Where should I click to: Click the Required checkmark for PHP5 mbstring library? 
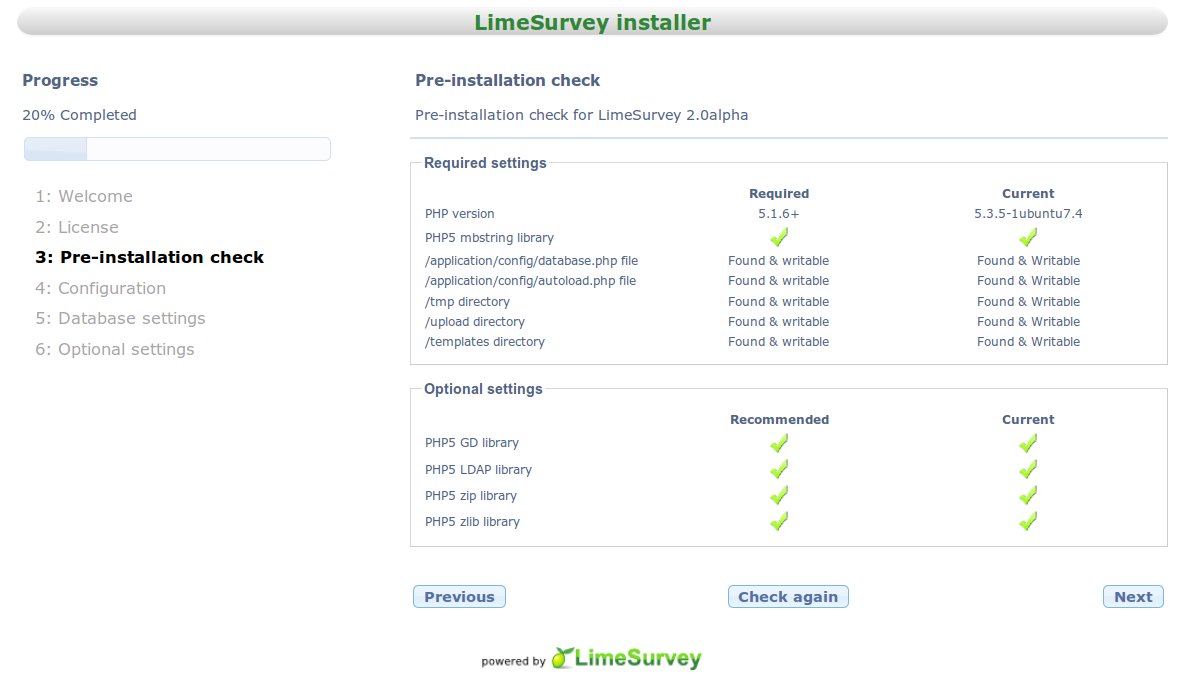click(x=778, y=237)
